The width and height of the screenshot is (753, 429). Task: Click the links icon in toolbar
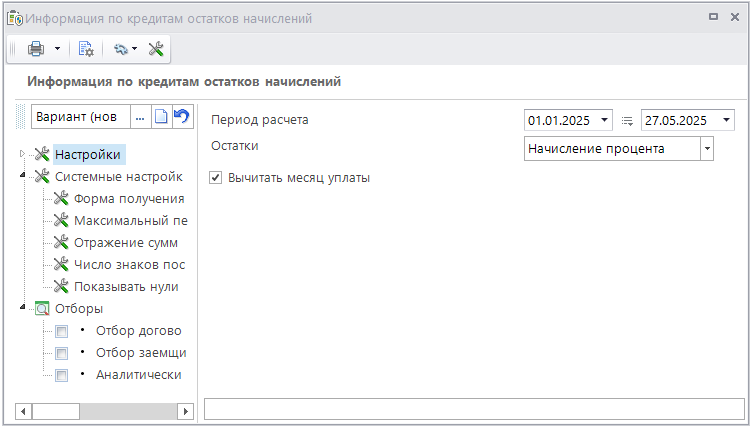(x=121, y=48)
